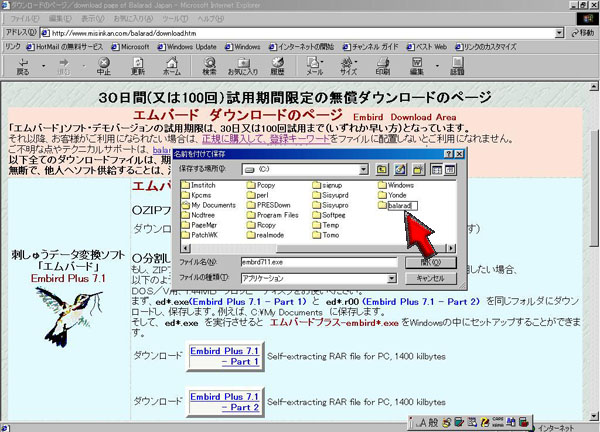Click the rightmost toolbar button after 編集

point(457,66)
